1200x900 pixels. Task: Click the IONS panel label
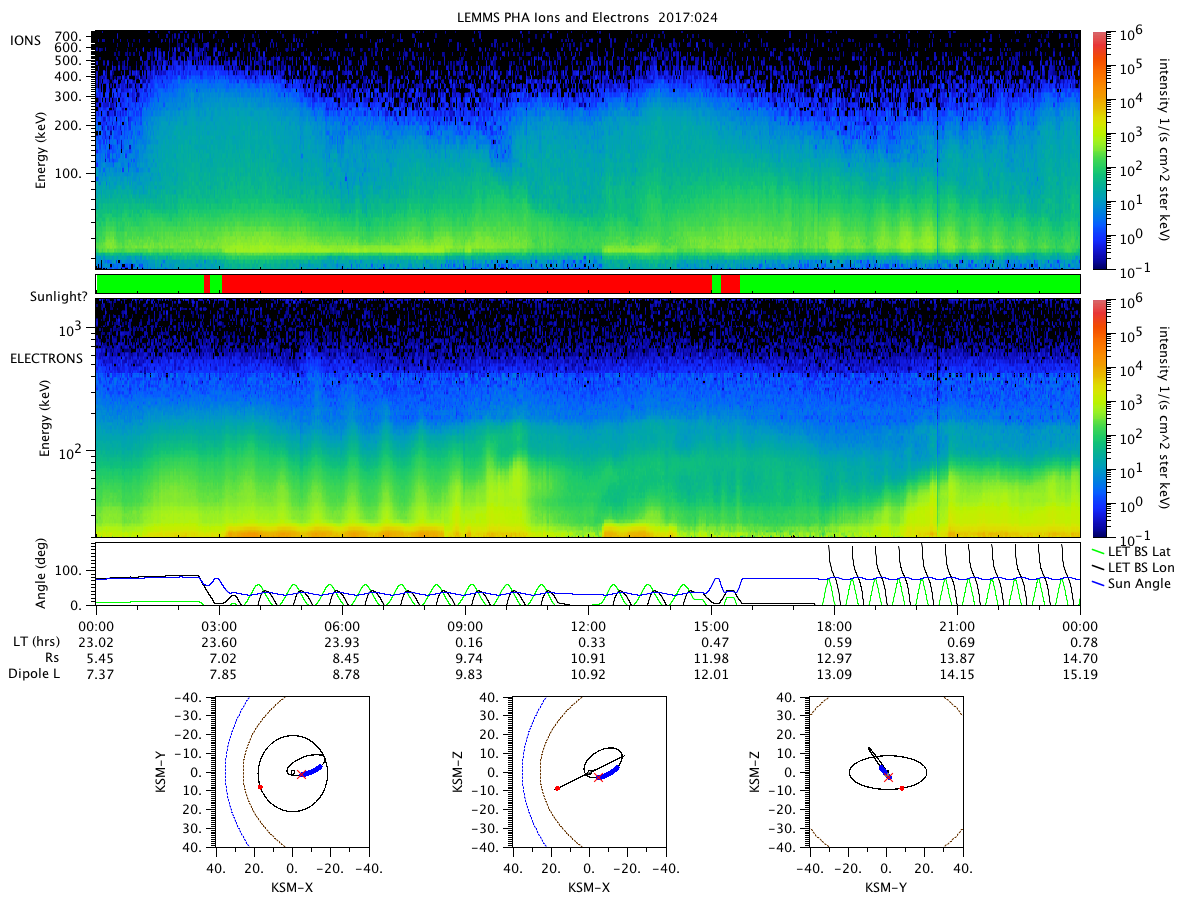click(25, 39)
